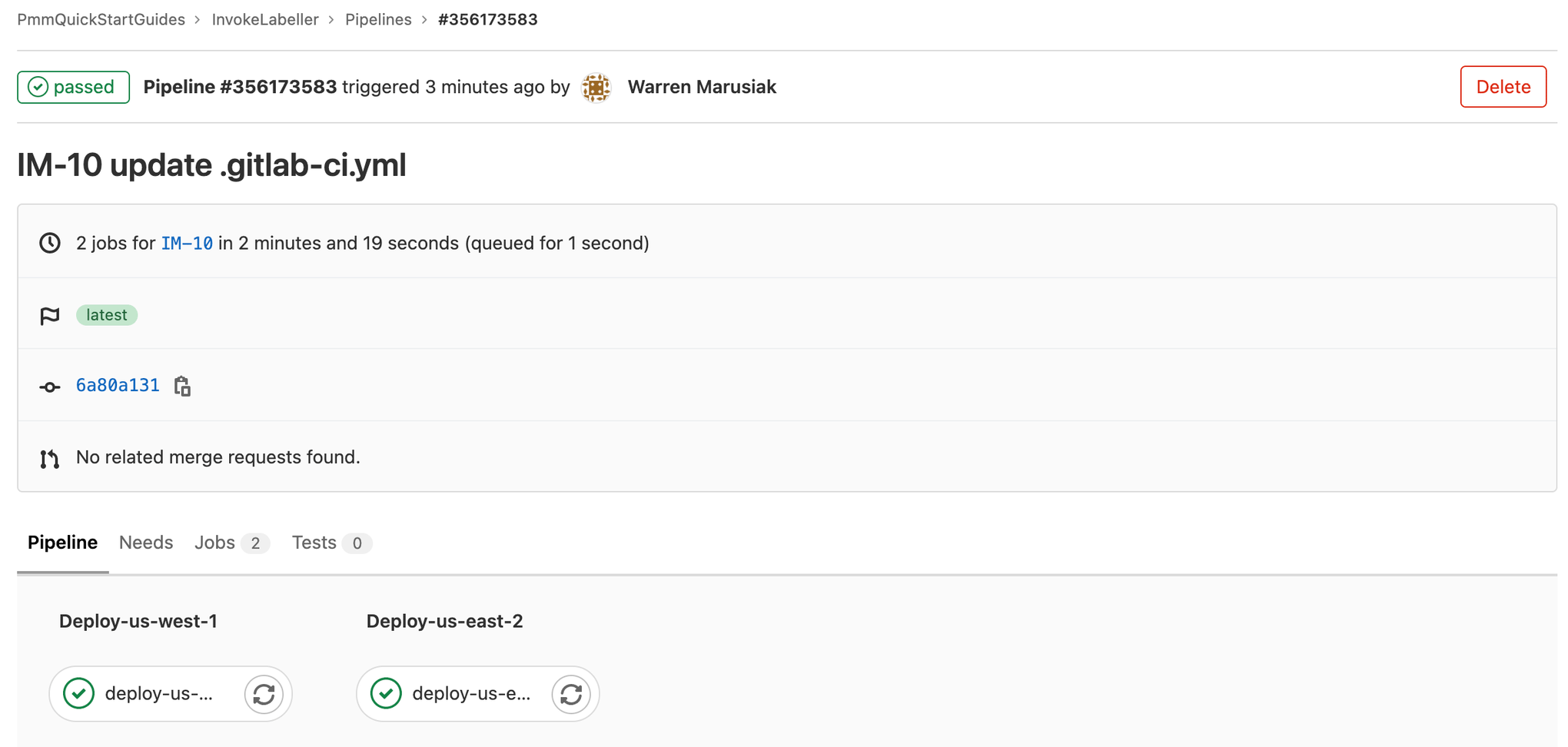The width and height of the screenshot is (1568, 747).
Task: Click Warren Marusiak's avatar image
Action: point(596,87)
